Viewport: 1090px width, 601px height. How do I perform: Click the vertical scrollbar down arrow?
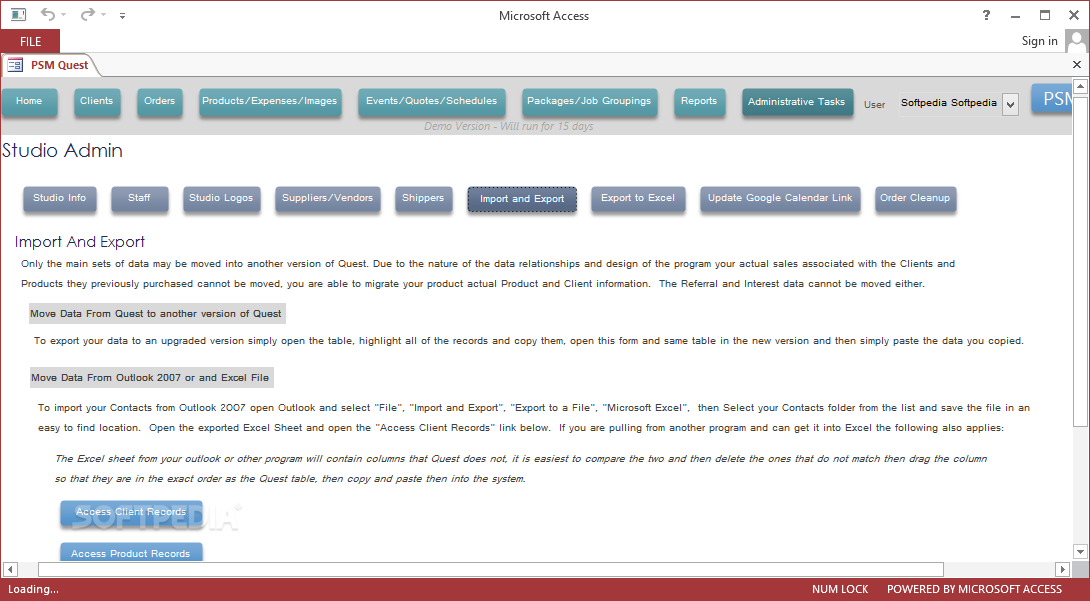[x=1080, y=552]
